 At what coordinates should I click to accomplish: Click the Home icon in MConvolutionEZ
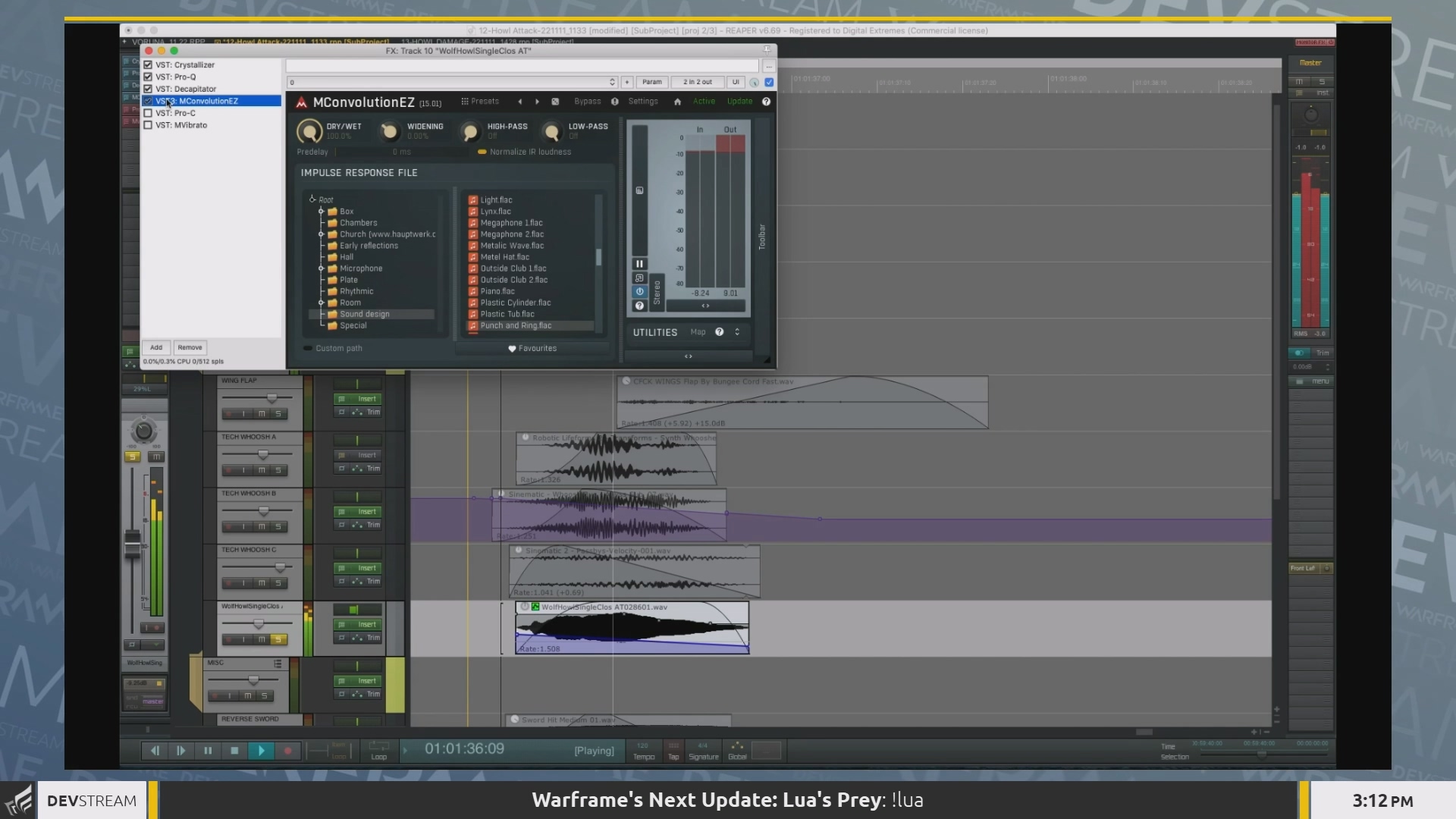677,102
